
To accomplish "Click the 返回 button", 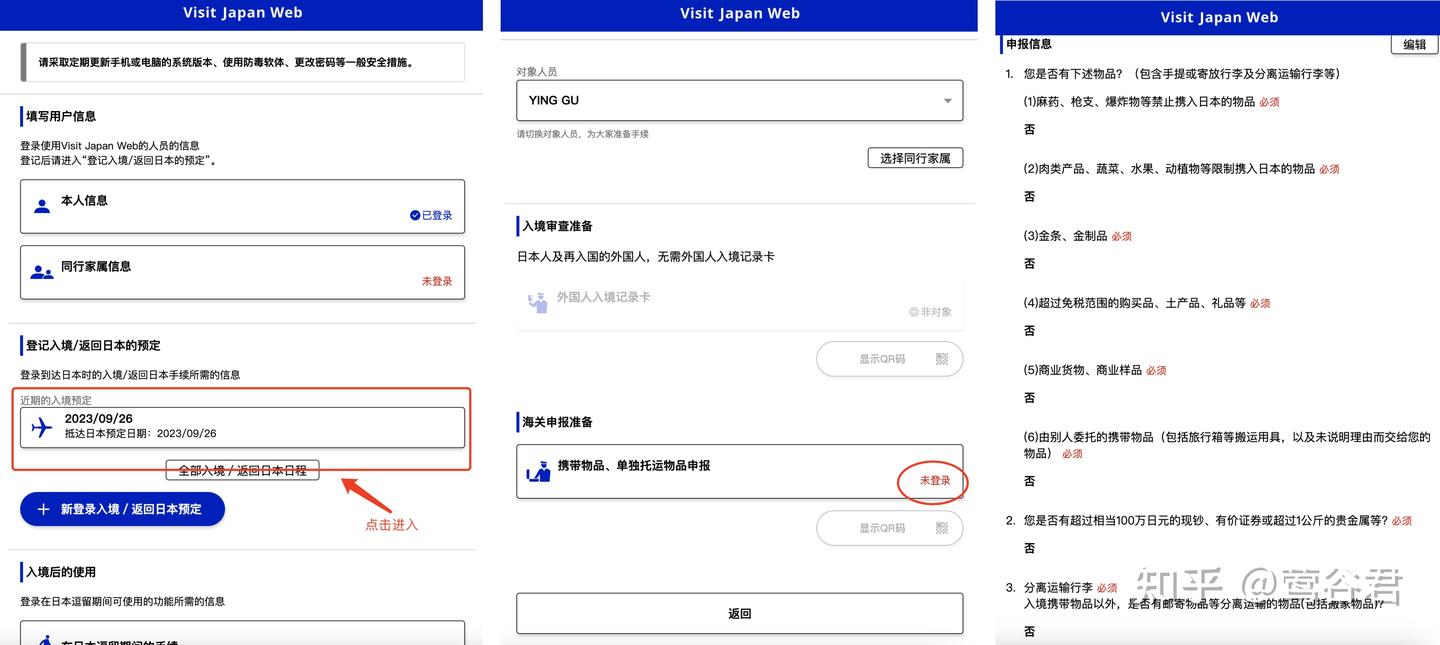I will pos(740,614).
